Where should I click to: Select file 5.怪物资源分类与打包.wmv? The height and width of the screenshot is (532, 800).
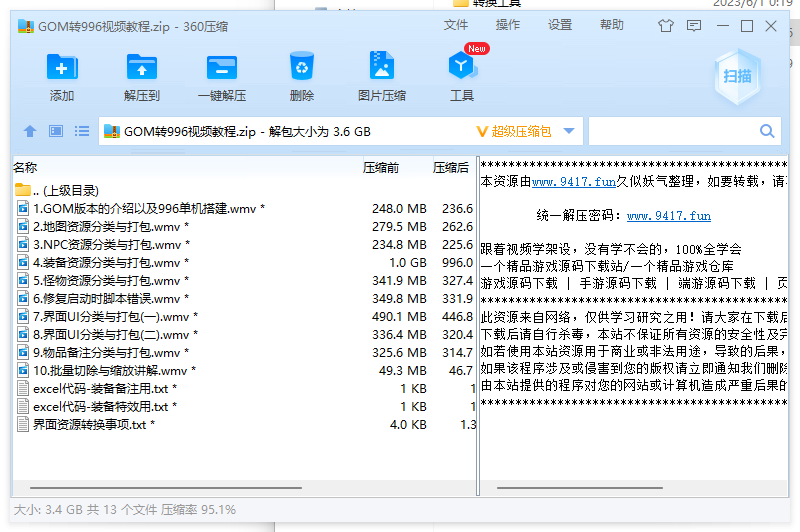pyautogui.click(x=111, y=281)
